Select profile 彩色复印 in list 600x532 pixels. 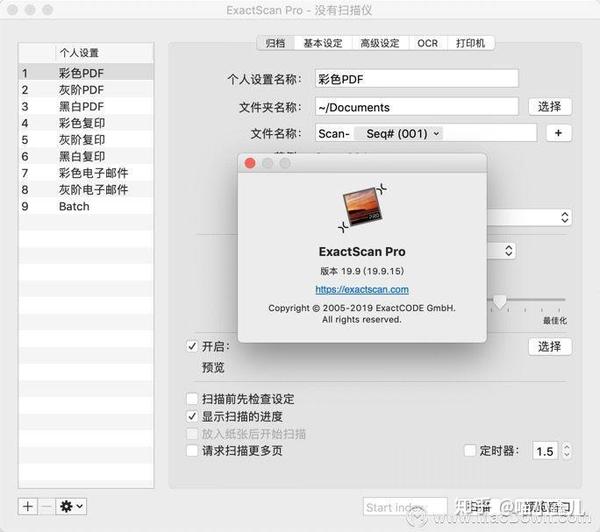86,123
